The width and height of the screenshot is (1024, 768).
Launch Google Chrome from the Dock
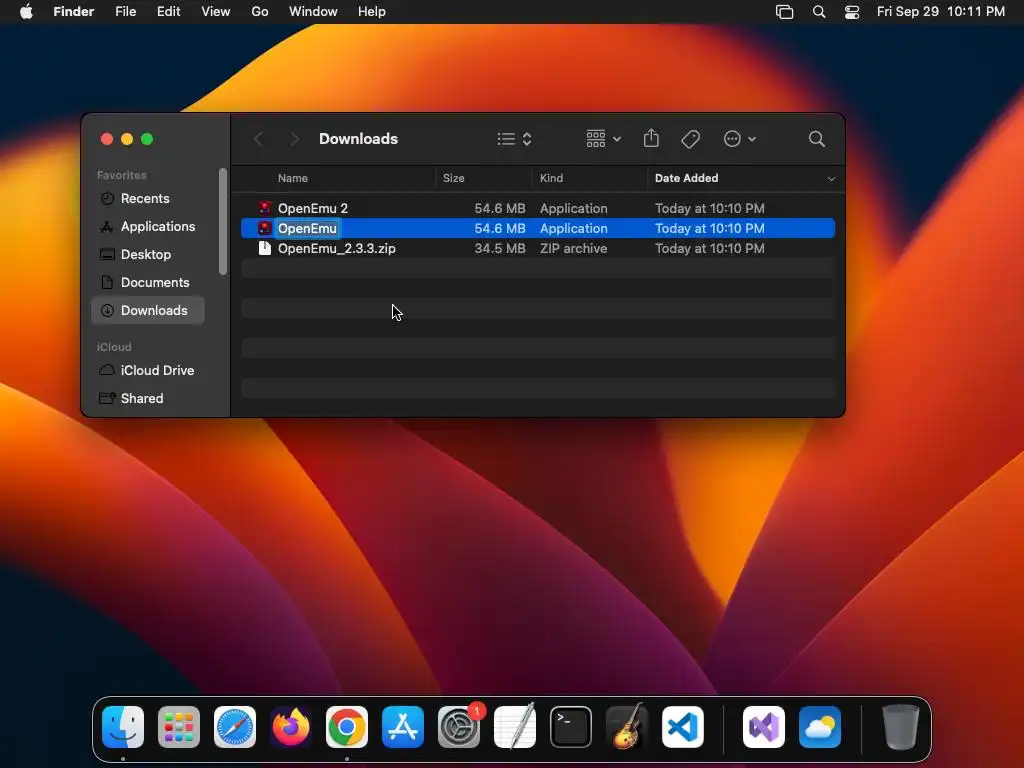click(x=347, y=727)
